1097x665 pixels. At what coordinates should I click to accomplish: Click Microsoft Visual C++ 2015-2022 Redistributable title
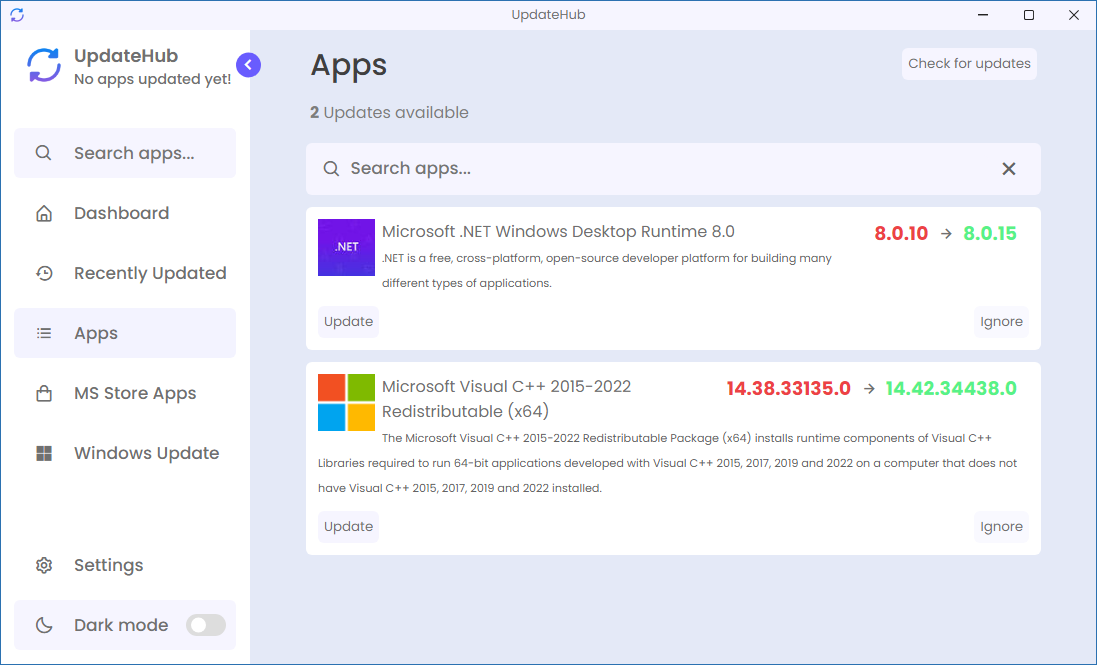(x=507, y=399)
